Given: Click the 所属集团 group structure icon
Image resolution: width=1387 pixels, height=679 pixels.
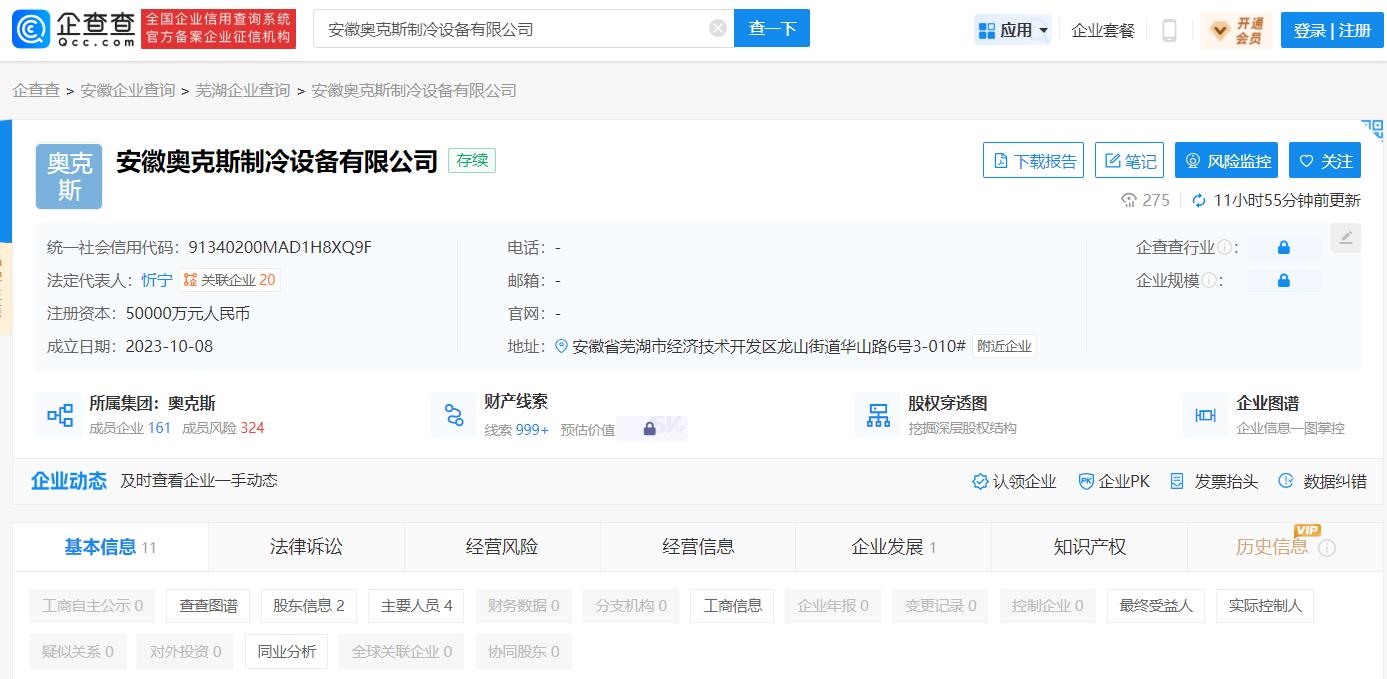Looking at the screenshot, I should click(60, 415).
